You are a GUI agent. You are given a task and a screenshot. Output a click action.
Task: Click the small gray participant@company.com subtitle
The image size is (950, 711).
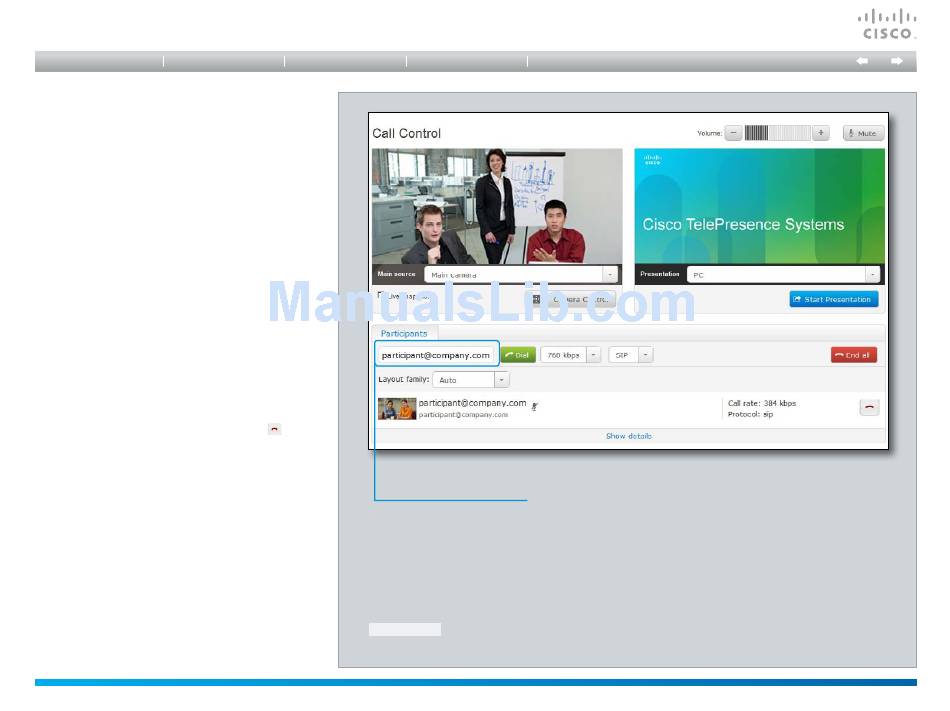tap(463, 415)
